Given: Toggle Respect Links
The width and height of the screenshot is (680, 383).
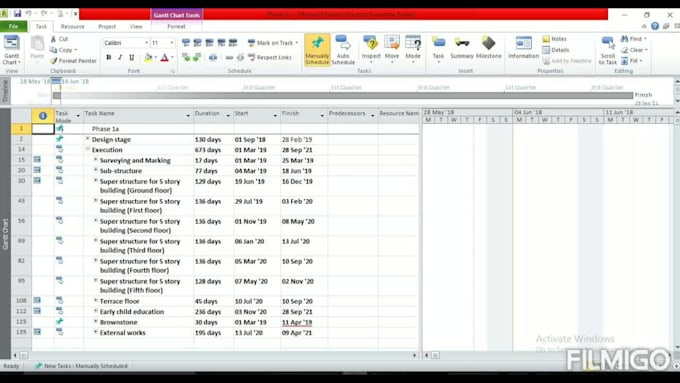Looking at the screenshot, I should click(x=269, y=57).
